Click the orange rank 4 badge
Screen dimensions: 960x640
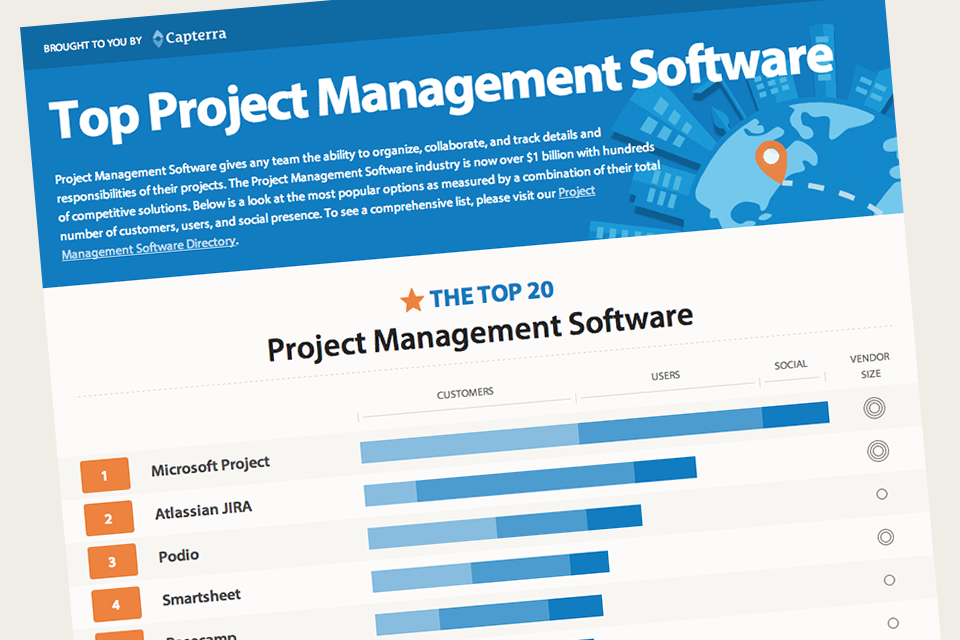pyautogui.click(x=116, y=604)
